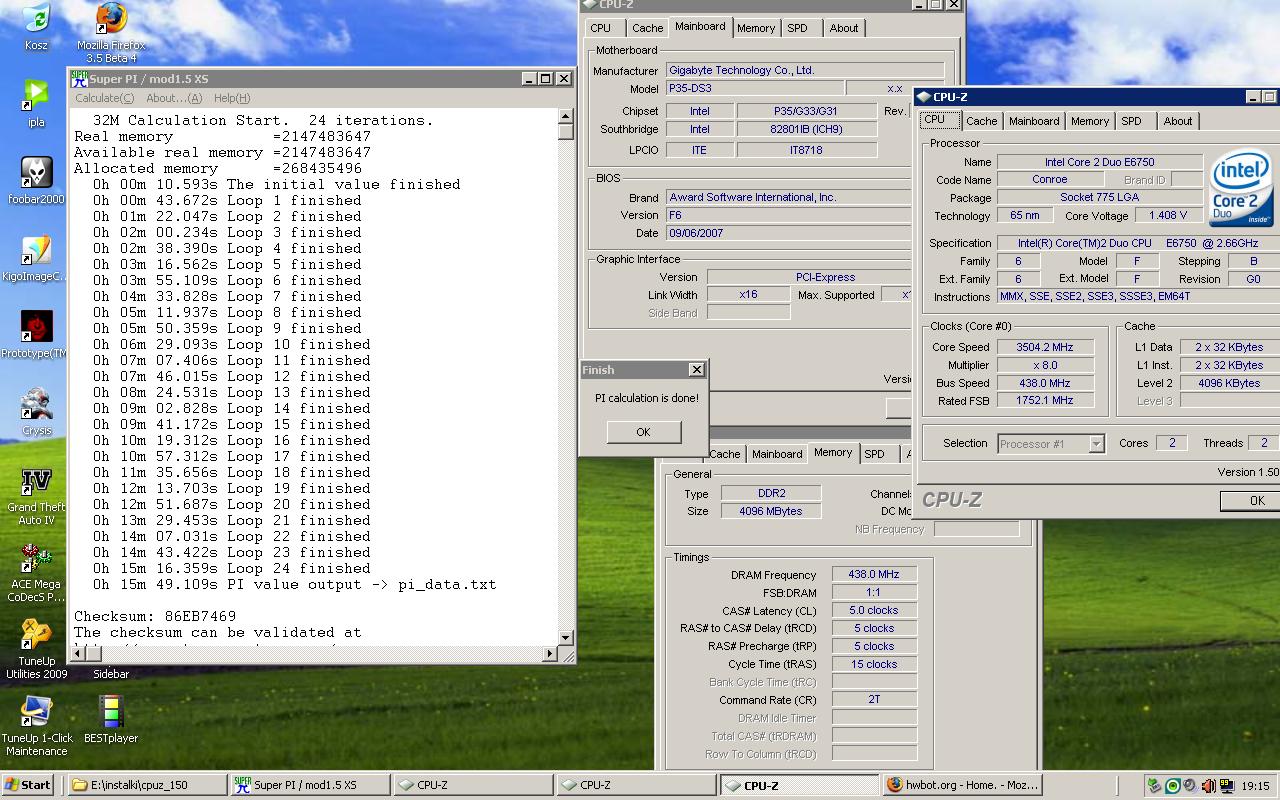
Task: Click DRAM Frequency 438.0 MHz value
Action: tap(874, 575)
